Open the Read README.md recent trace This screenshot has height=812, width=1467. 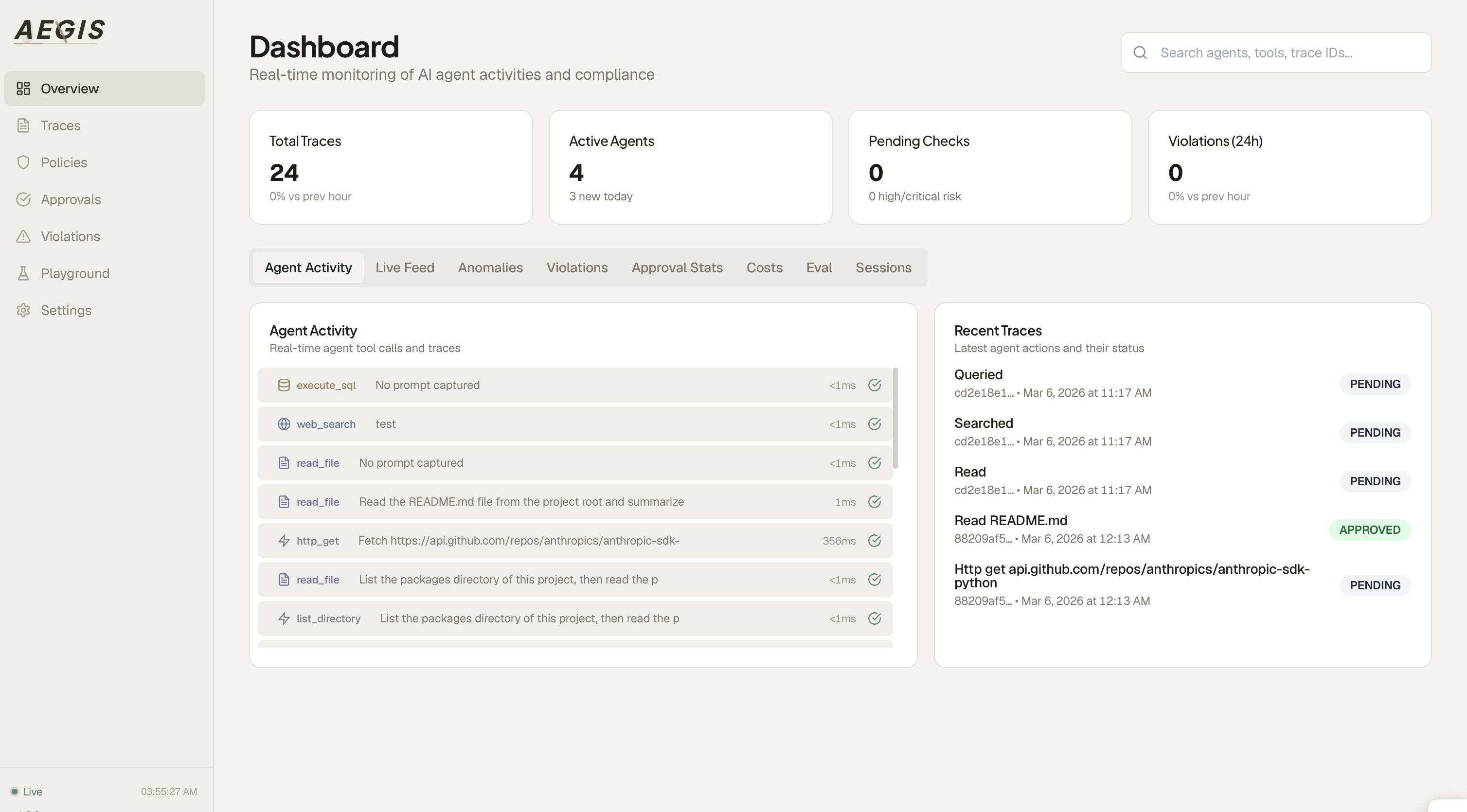(1010, 520)
